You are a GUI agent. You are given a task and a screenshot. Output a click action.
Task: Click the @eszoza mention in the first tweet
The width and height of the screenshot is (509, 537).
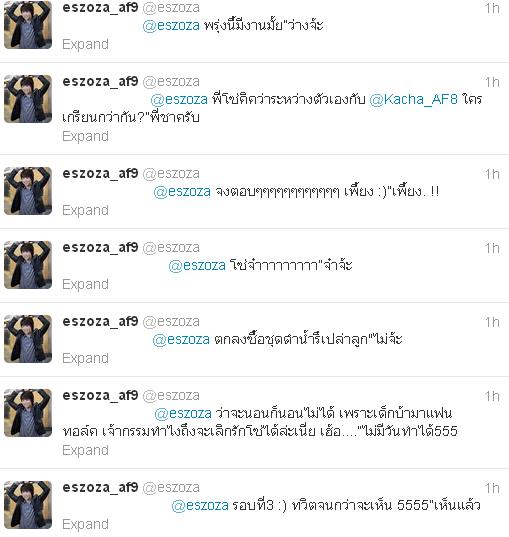[171, 26]
